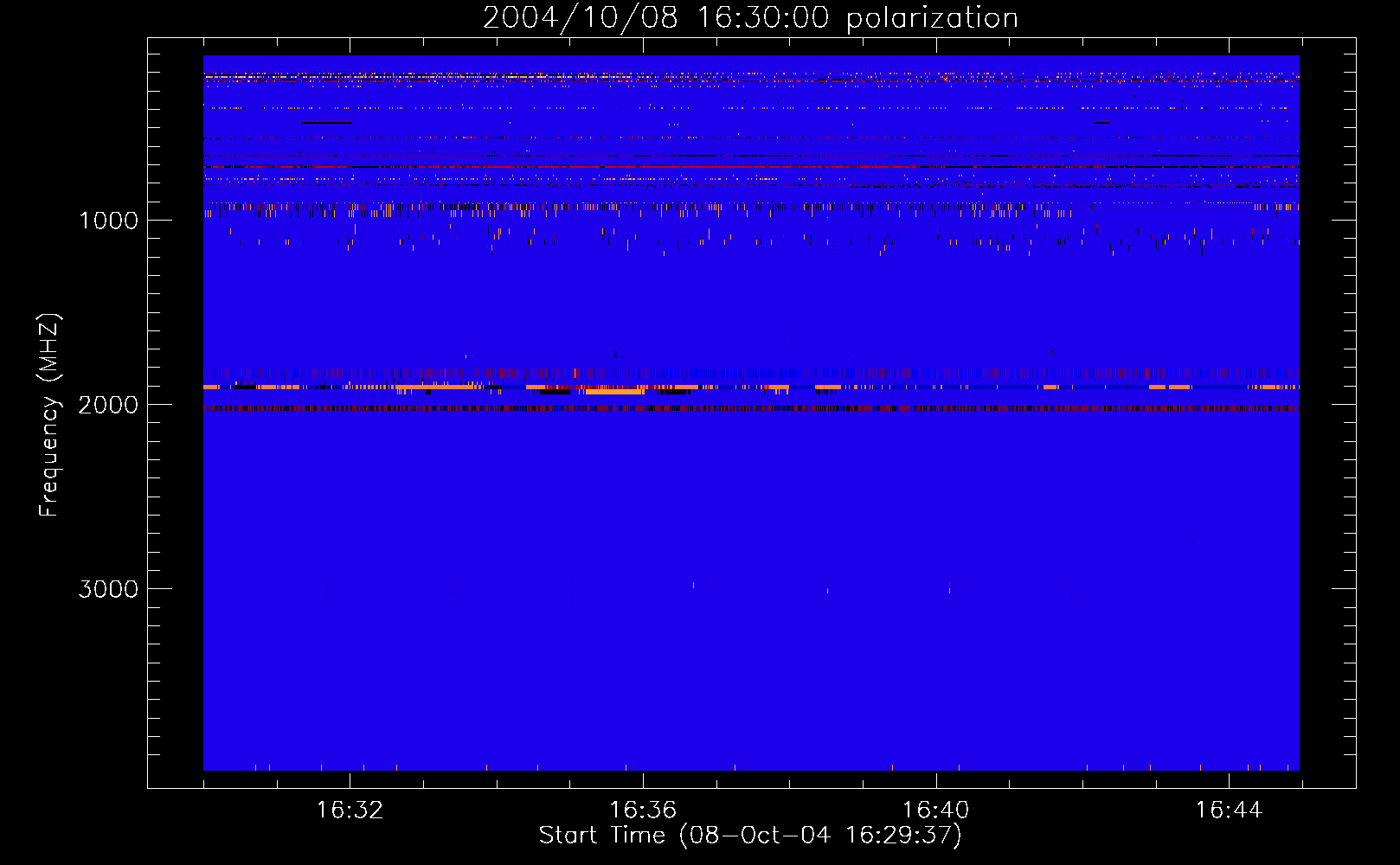The width and height of the screenshot is (1400, 865).
Task: Click the 16:40 time tick label
Action: pyautogui.click(x=936, y=811)
